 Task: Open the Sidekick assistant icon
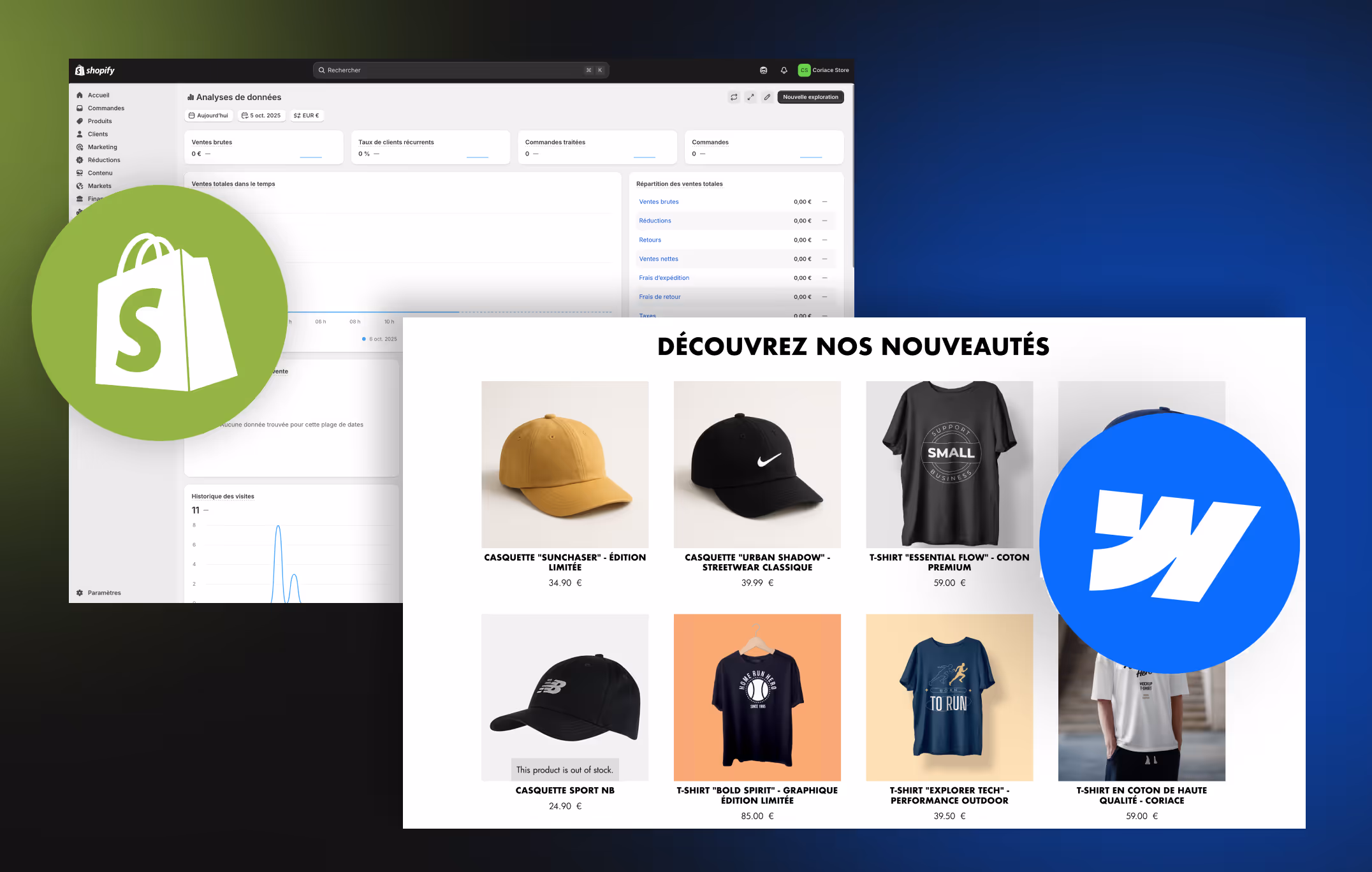tap(763, 70)
